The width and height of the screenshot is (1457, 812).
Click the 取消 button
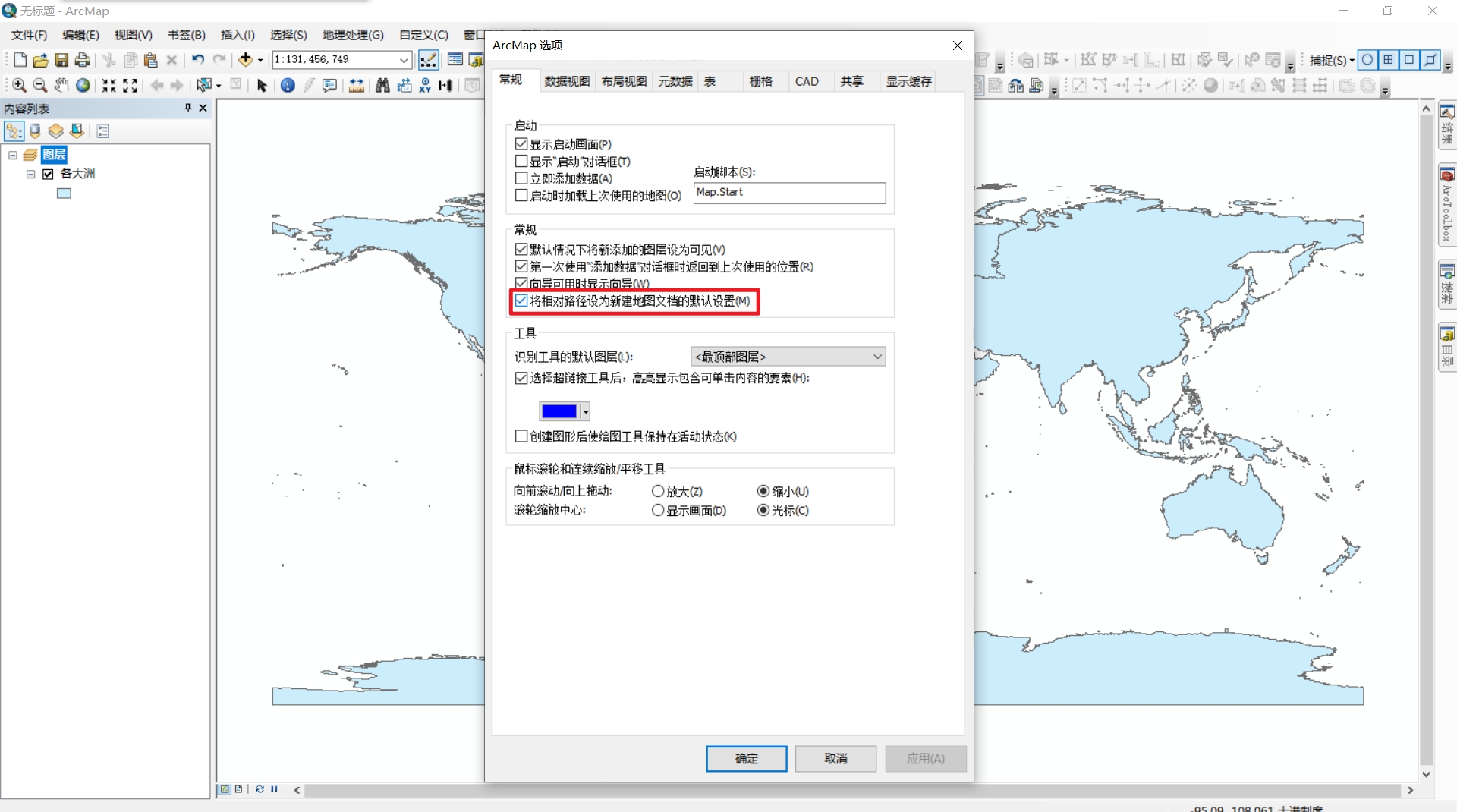835,758
